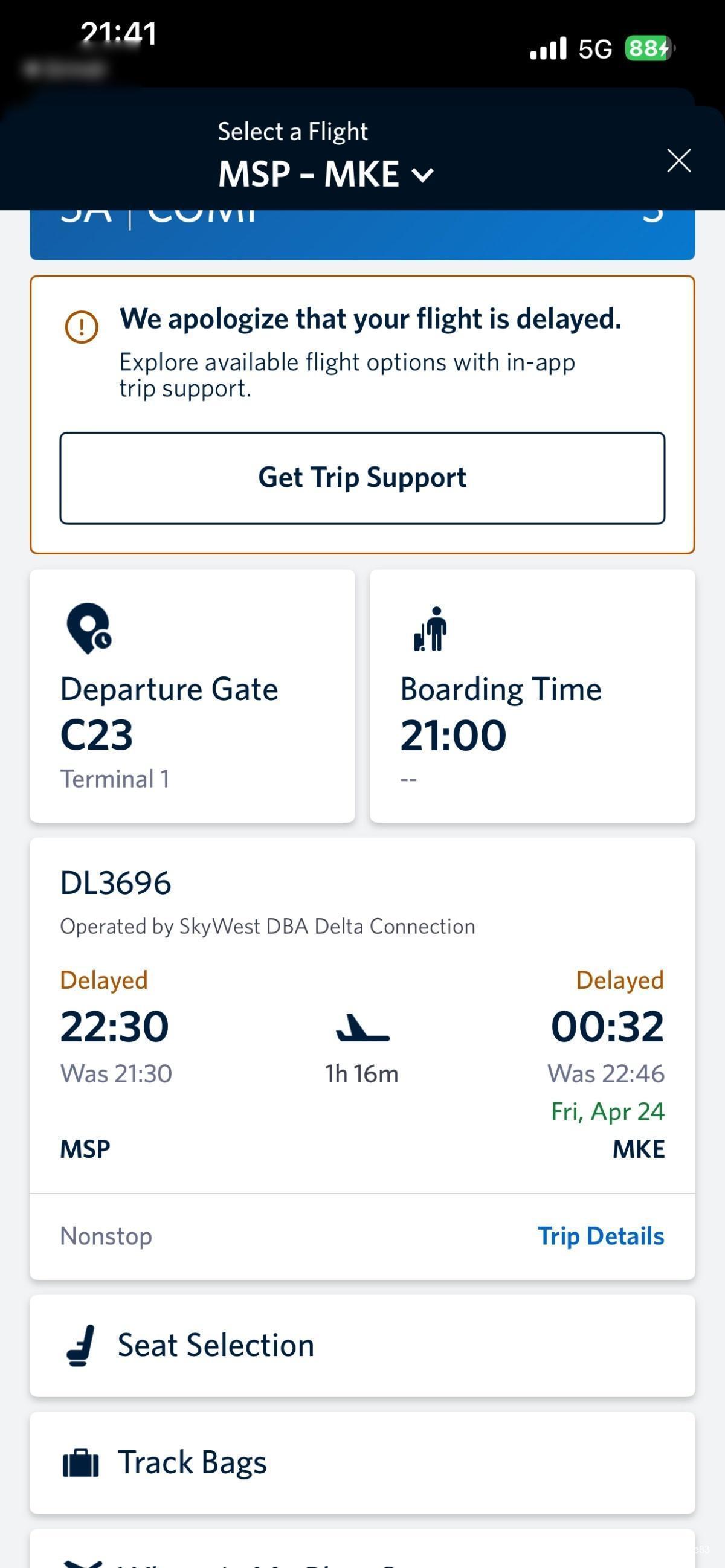The height and width of the screenshot is (1568, 725).
Task: Tap the 5G signal status indicator
Action: tap(594, 49)
